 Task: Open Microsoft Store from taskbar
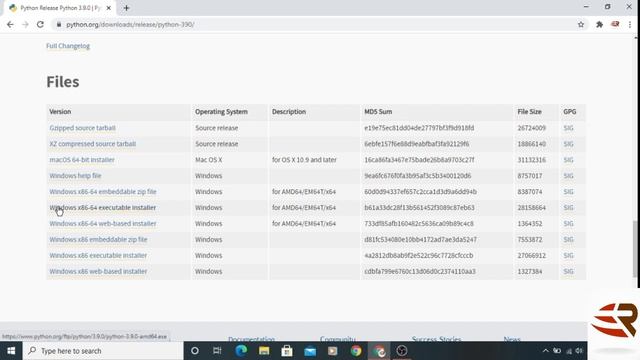point(287,351)
